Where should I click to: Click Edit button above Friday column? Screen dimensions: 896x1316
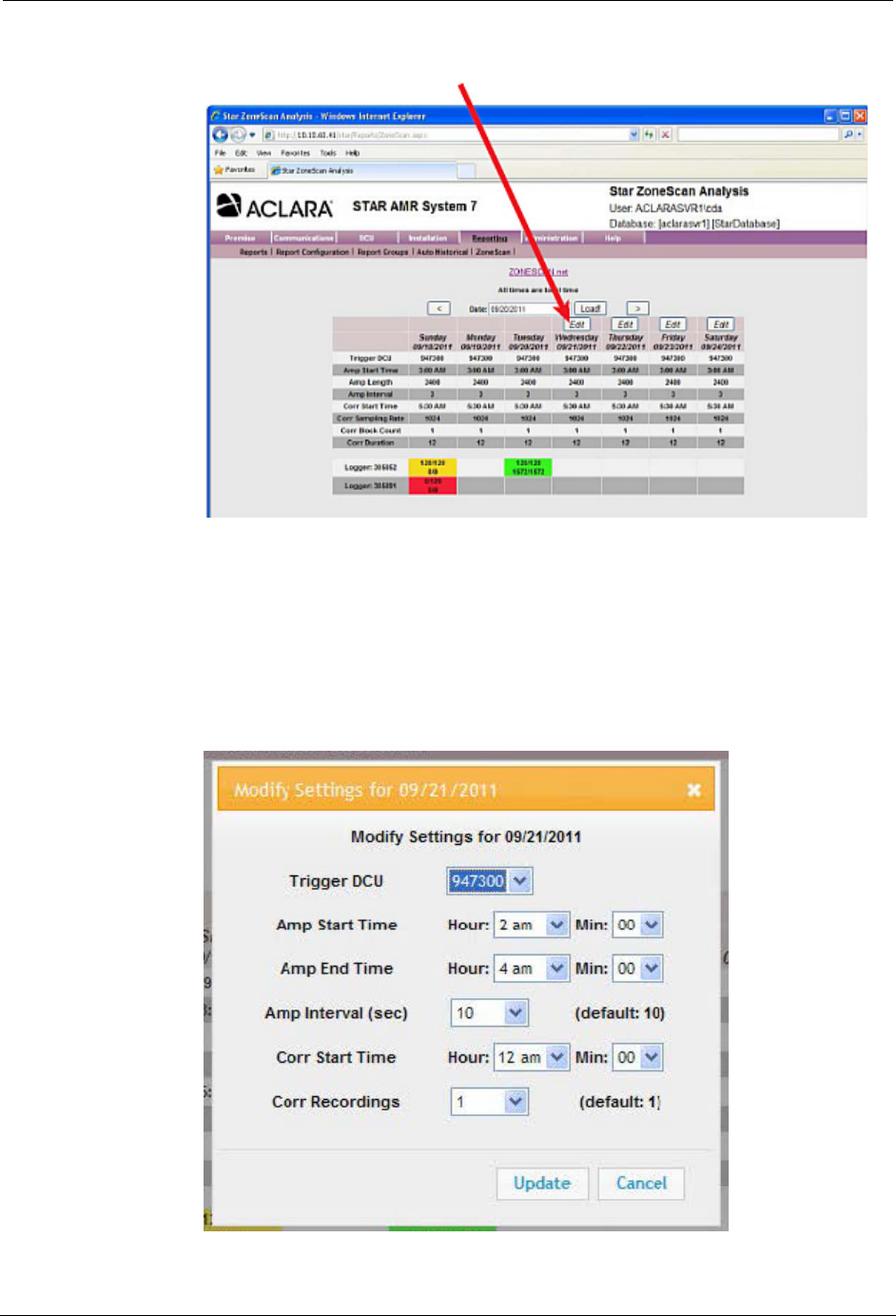pos(673,324)
